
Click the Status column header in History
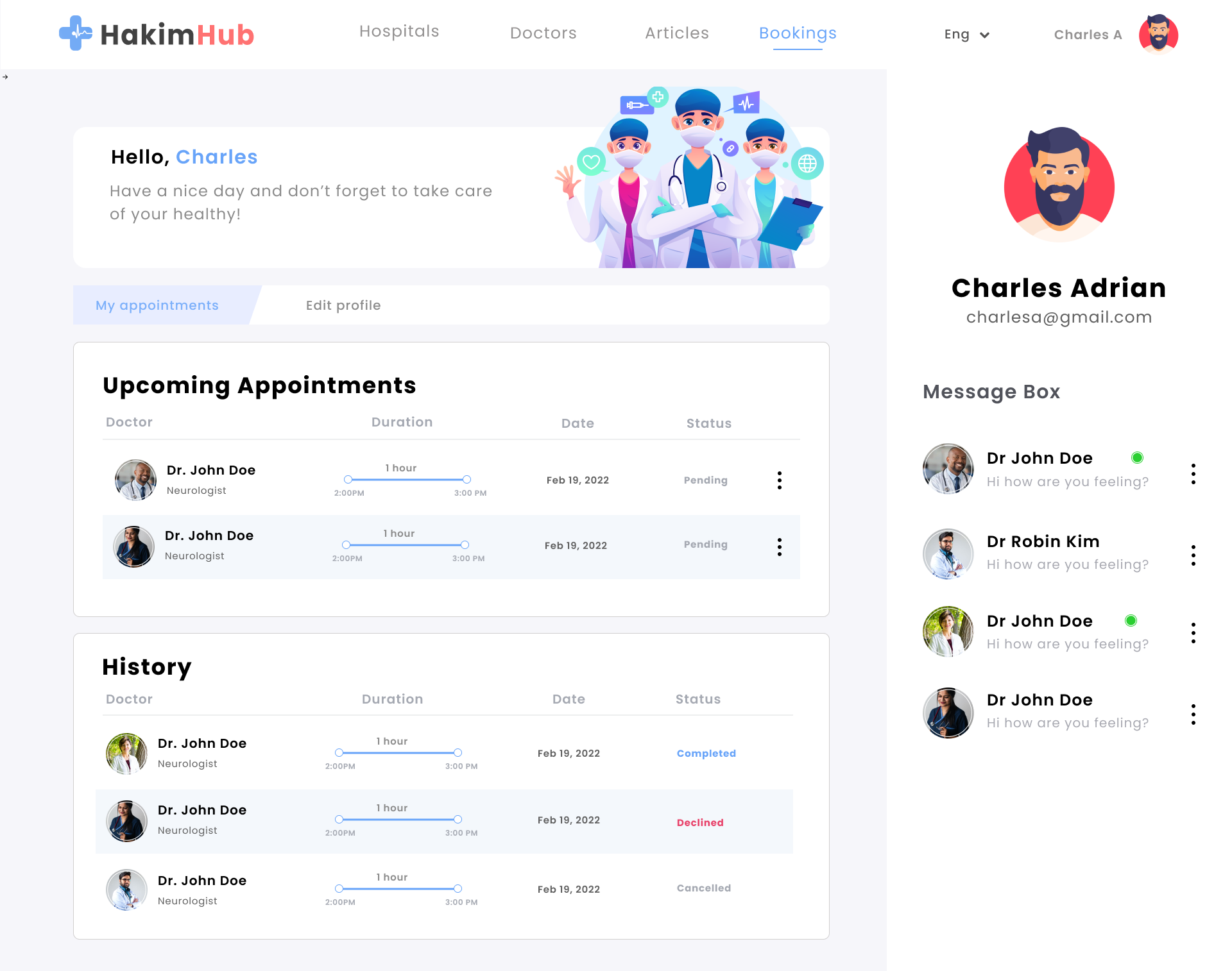(698, 699)
